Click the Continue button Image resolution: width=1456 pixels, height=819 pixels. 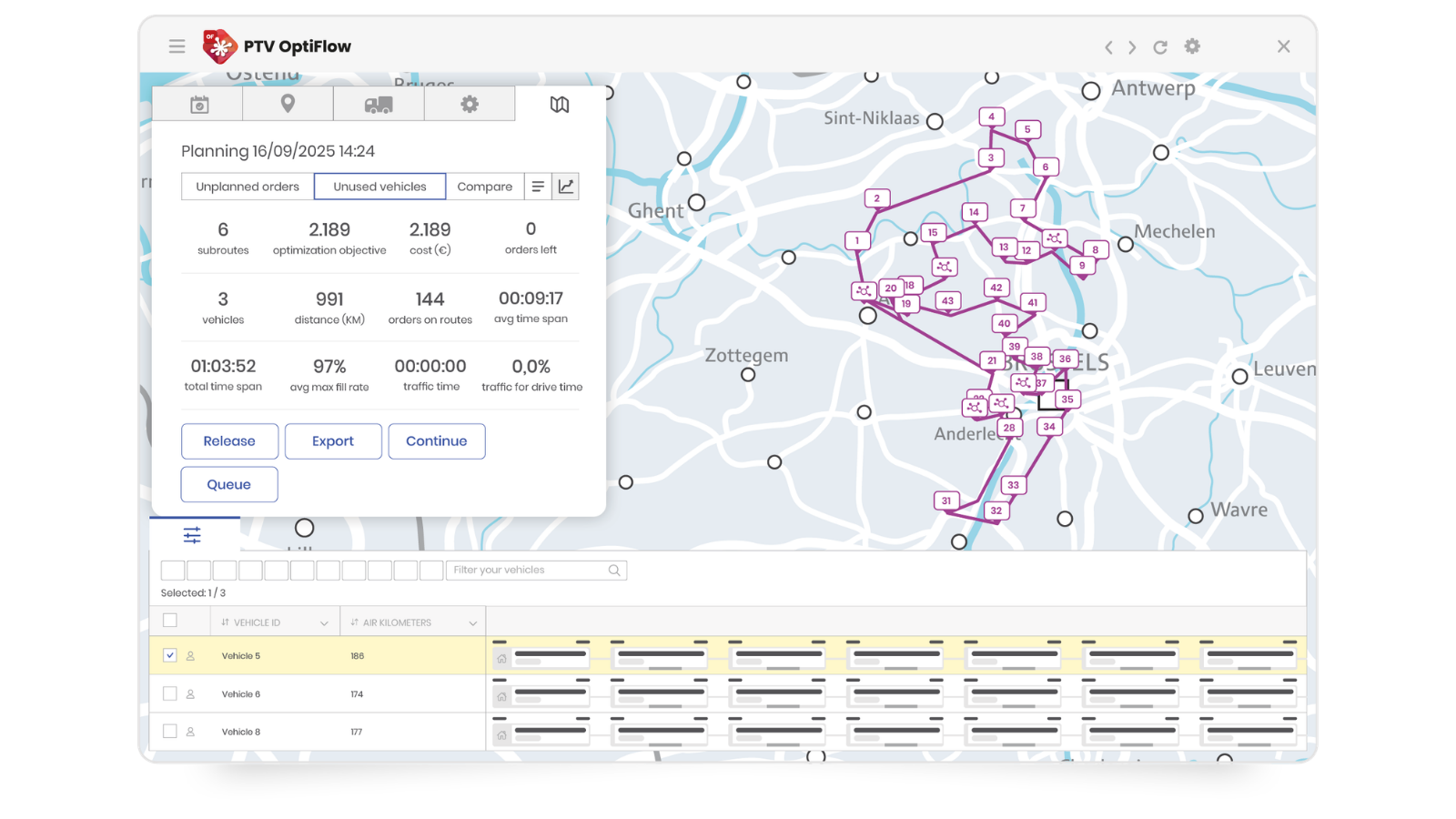pyautogui.click(x=437, y=441)
